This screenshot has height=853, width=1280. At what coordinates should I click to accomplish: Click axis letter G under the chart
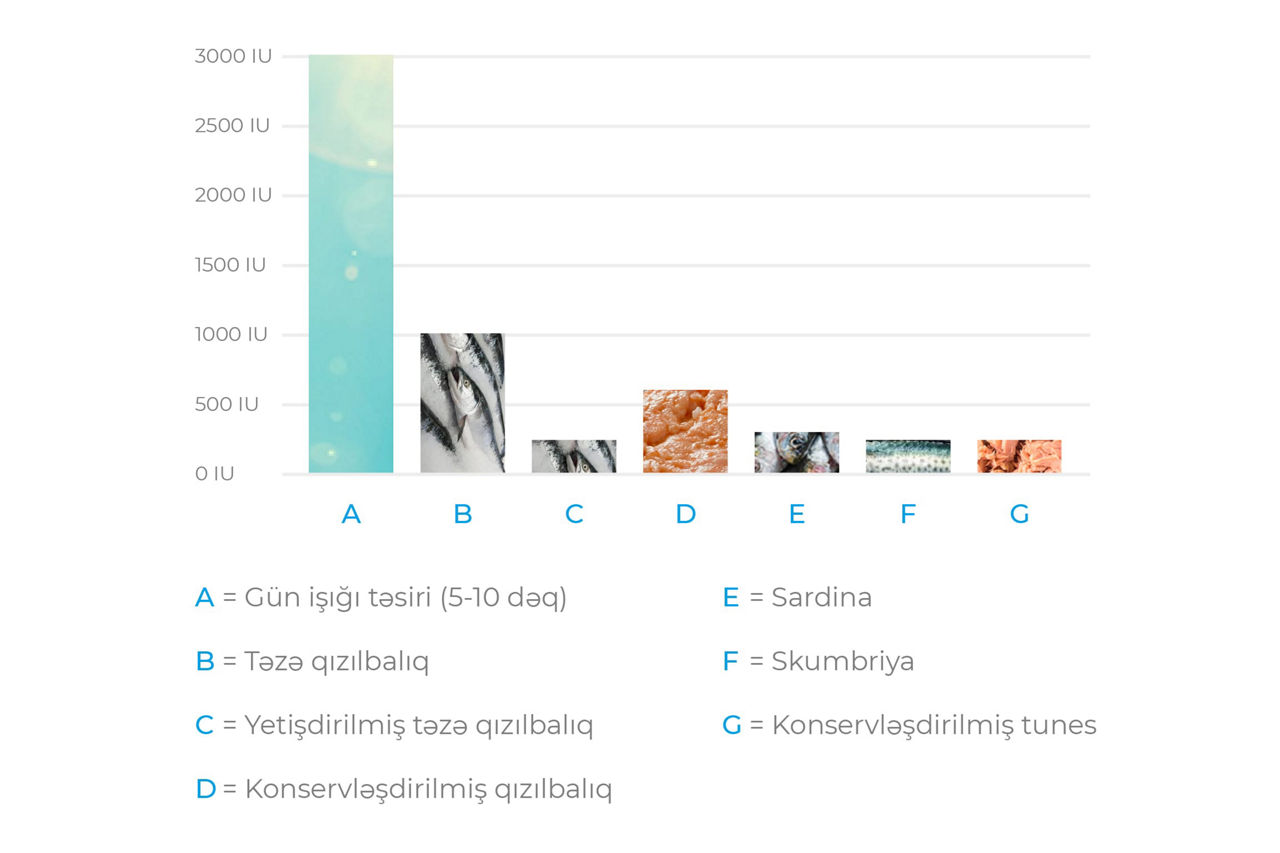point(1019,514)
